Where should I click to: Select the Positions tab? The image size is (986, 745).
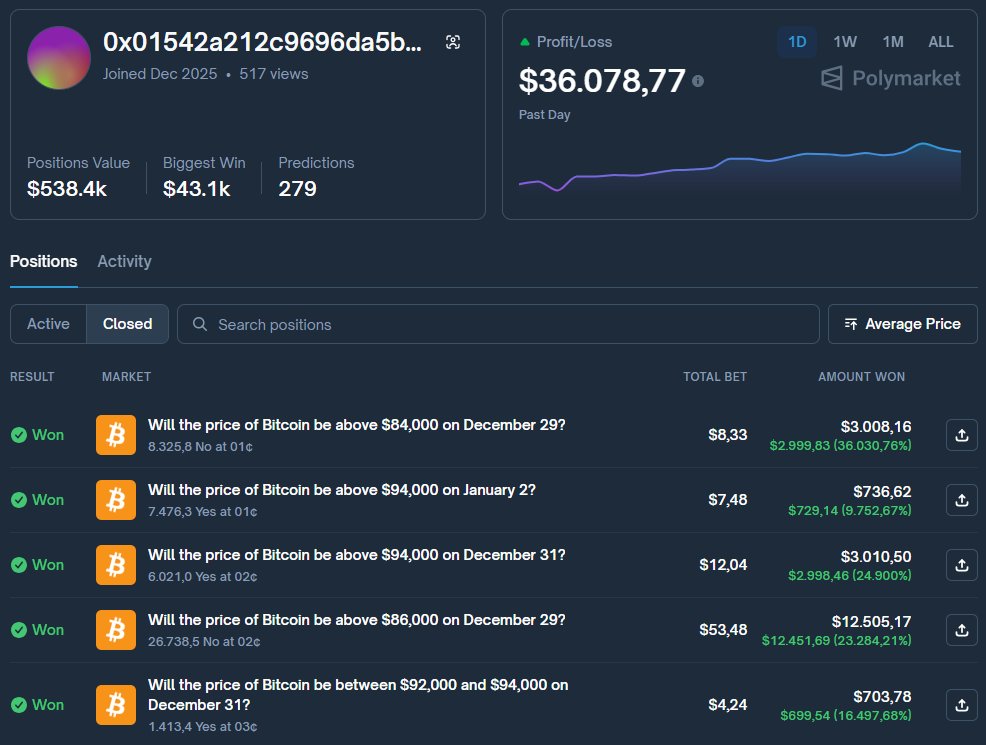[x=43, y=261]
